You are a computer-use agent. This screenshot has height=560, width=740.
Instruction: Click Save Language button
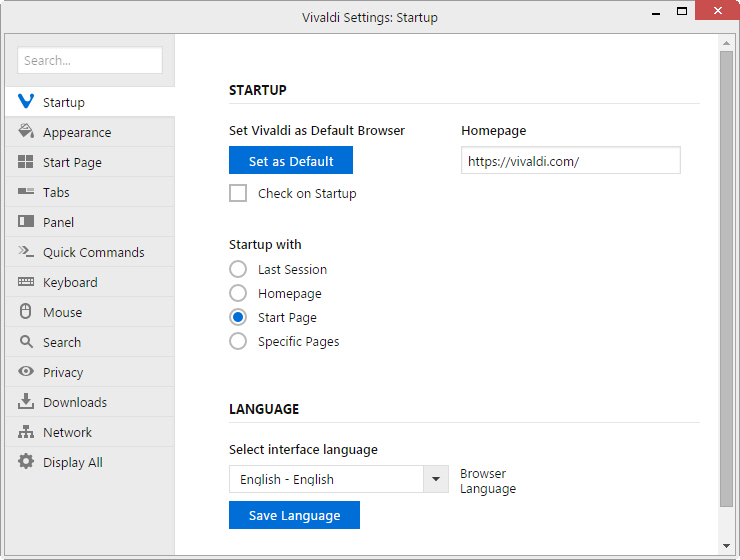pyautogui.click(x=294, y=515)
